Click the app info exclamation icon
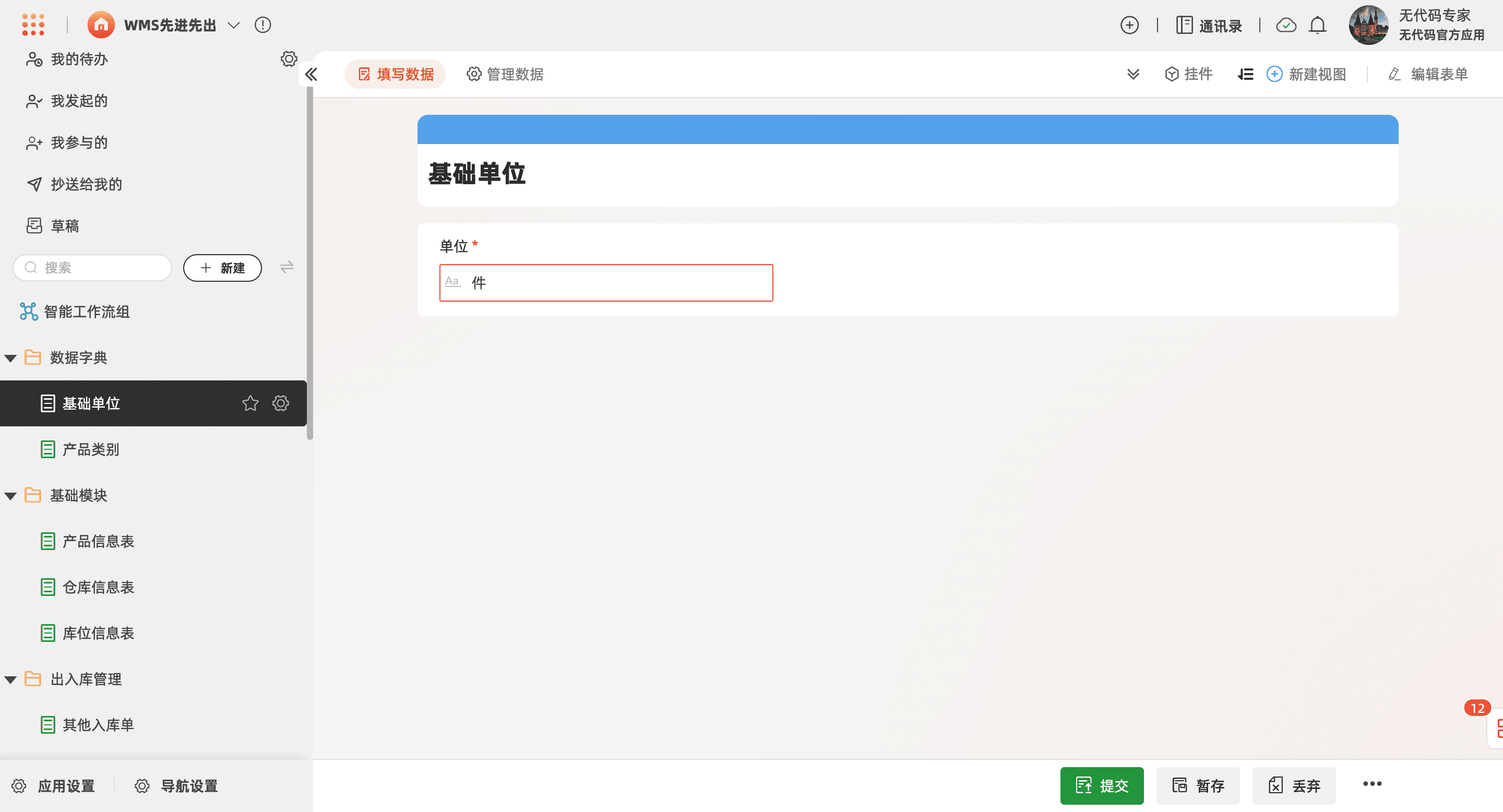Screen dimensions: 1503x812 tap(263, 25)
